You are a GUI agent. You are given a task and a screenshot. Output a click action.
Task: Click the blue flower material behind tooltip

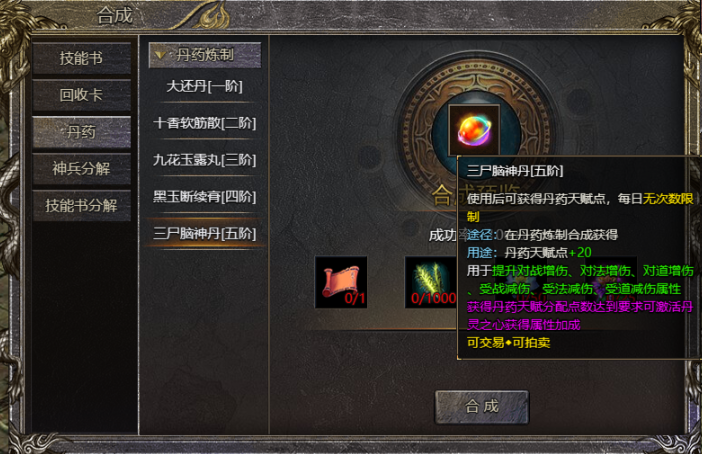click(x=521, y=282)
